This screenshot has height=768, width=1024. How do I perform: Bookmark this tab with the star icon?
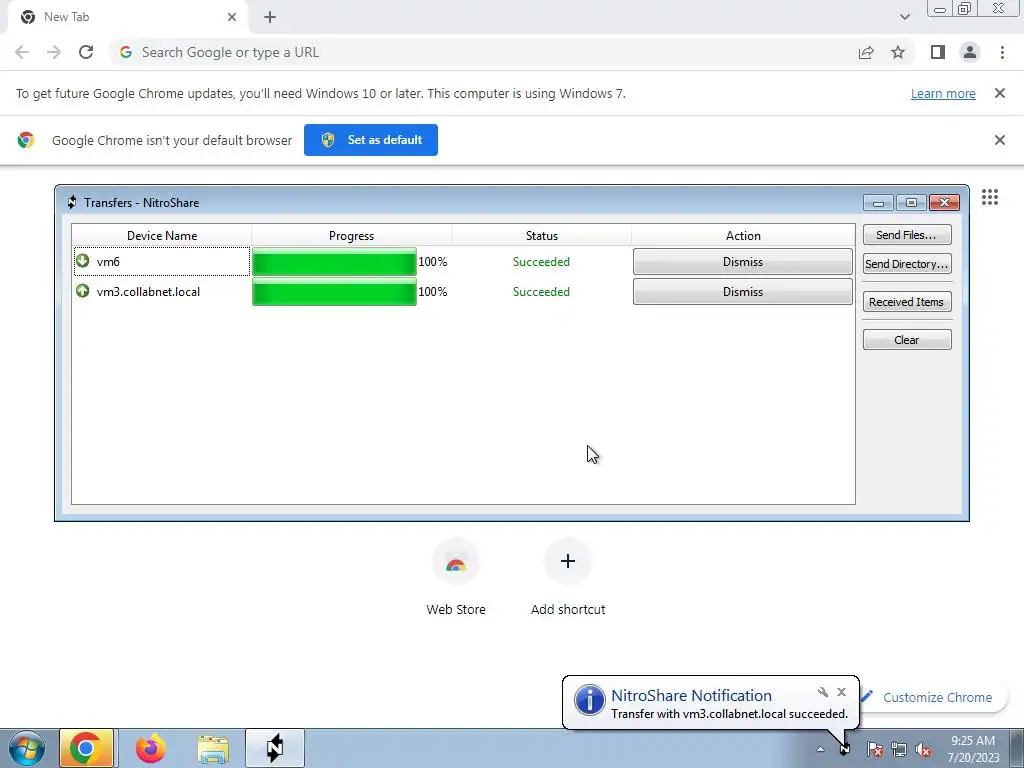coord(898,52)
